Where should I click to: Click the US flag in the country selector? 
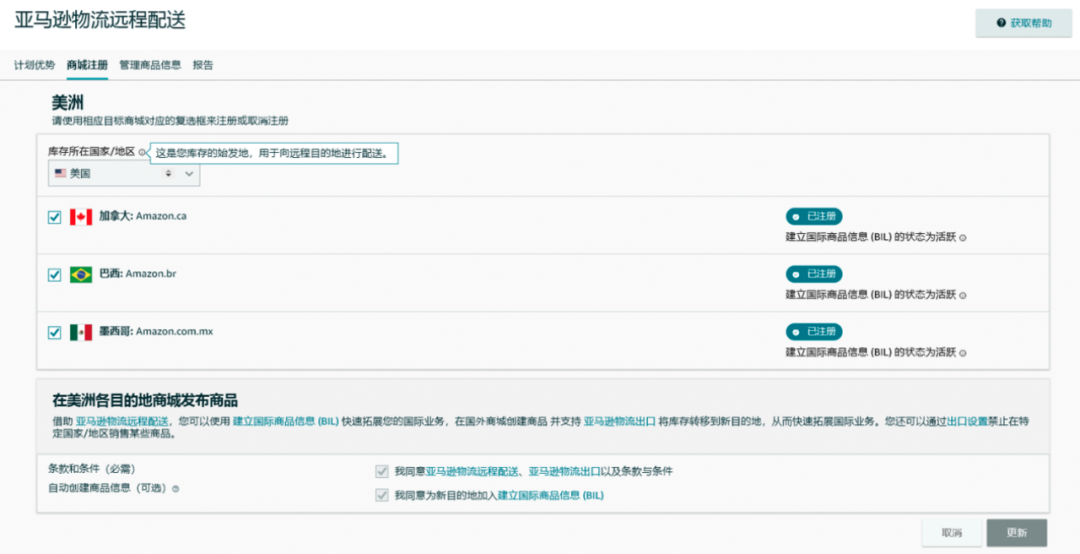tap(61, 174)
